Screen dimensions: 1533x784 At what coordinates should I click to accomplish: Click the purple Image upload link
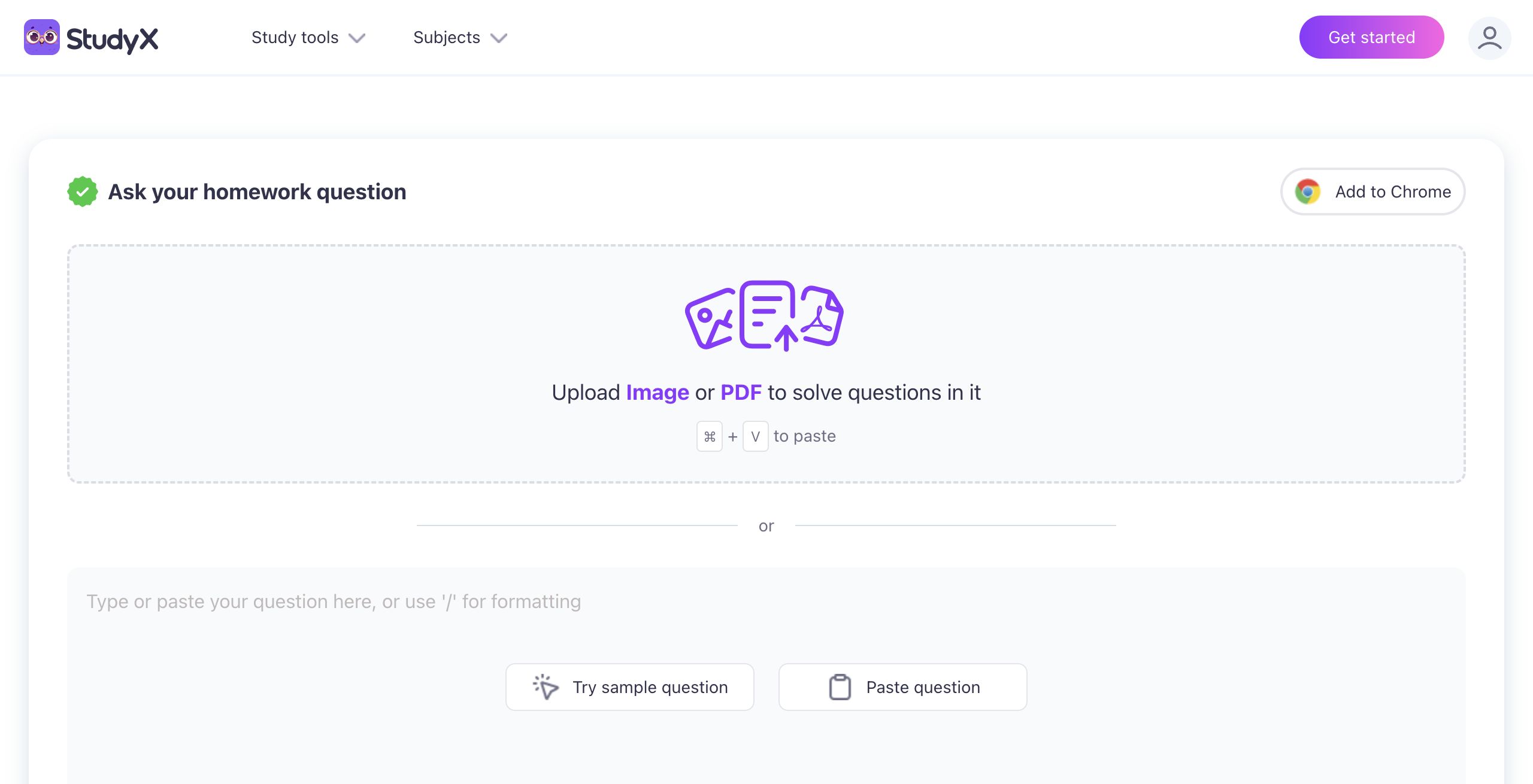click(x=658, y=393)
